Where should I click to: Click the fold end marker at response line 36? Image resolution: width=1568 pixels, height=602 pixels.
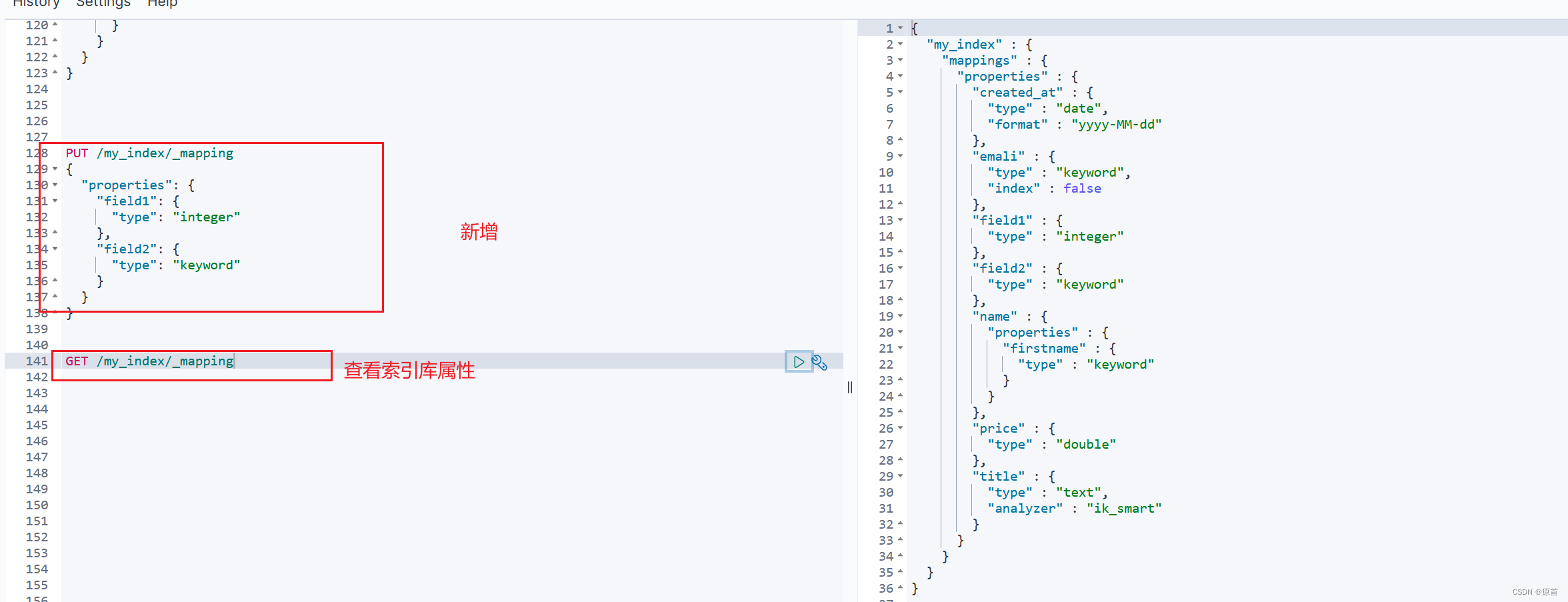point(900,588)
